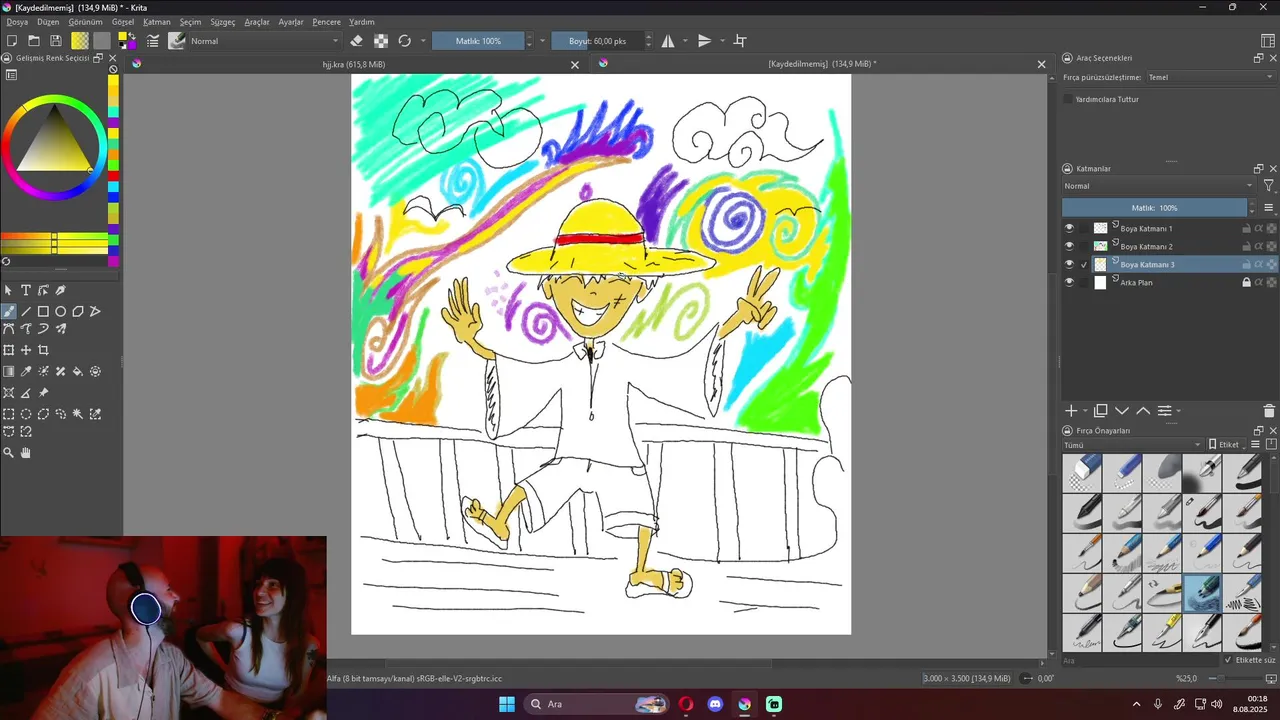1280x720 pixels.
Task: Open Fırça pürüzsüzleştirme Temel dropdown
Action: (x=1210, y=77)
